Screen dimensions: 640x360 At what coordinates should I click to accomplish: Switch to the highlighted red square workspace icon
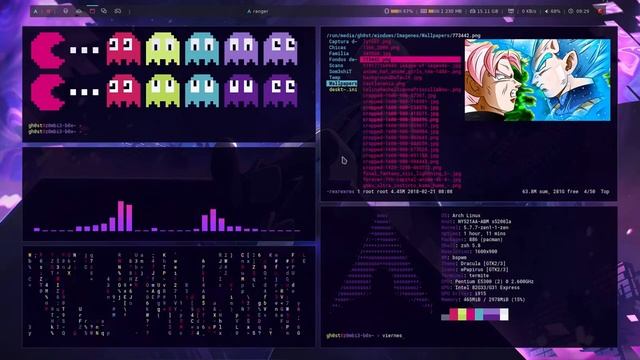pyautogui.click(x=92, y=11)
